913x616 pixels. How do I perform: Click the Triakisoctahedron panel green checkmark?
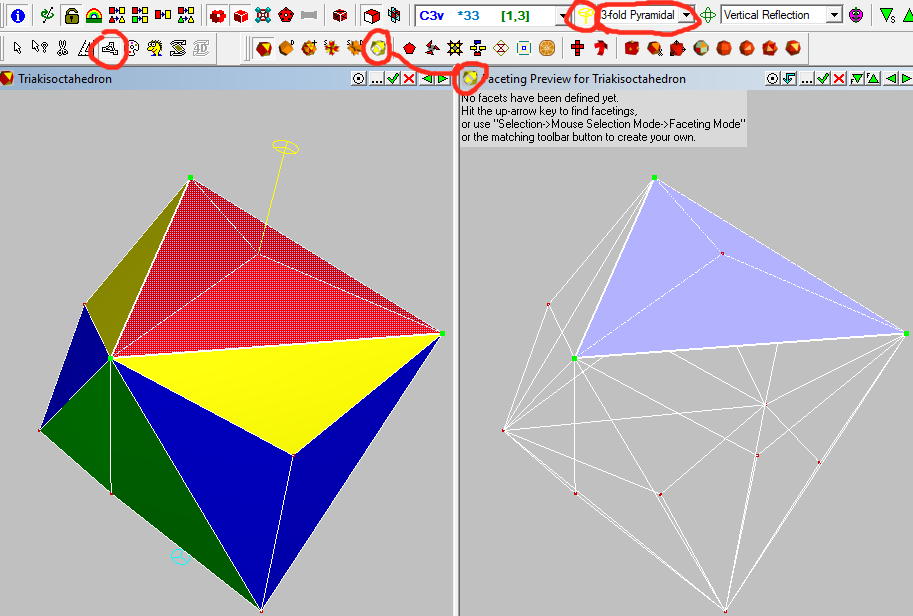[393, 79]
